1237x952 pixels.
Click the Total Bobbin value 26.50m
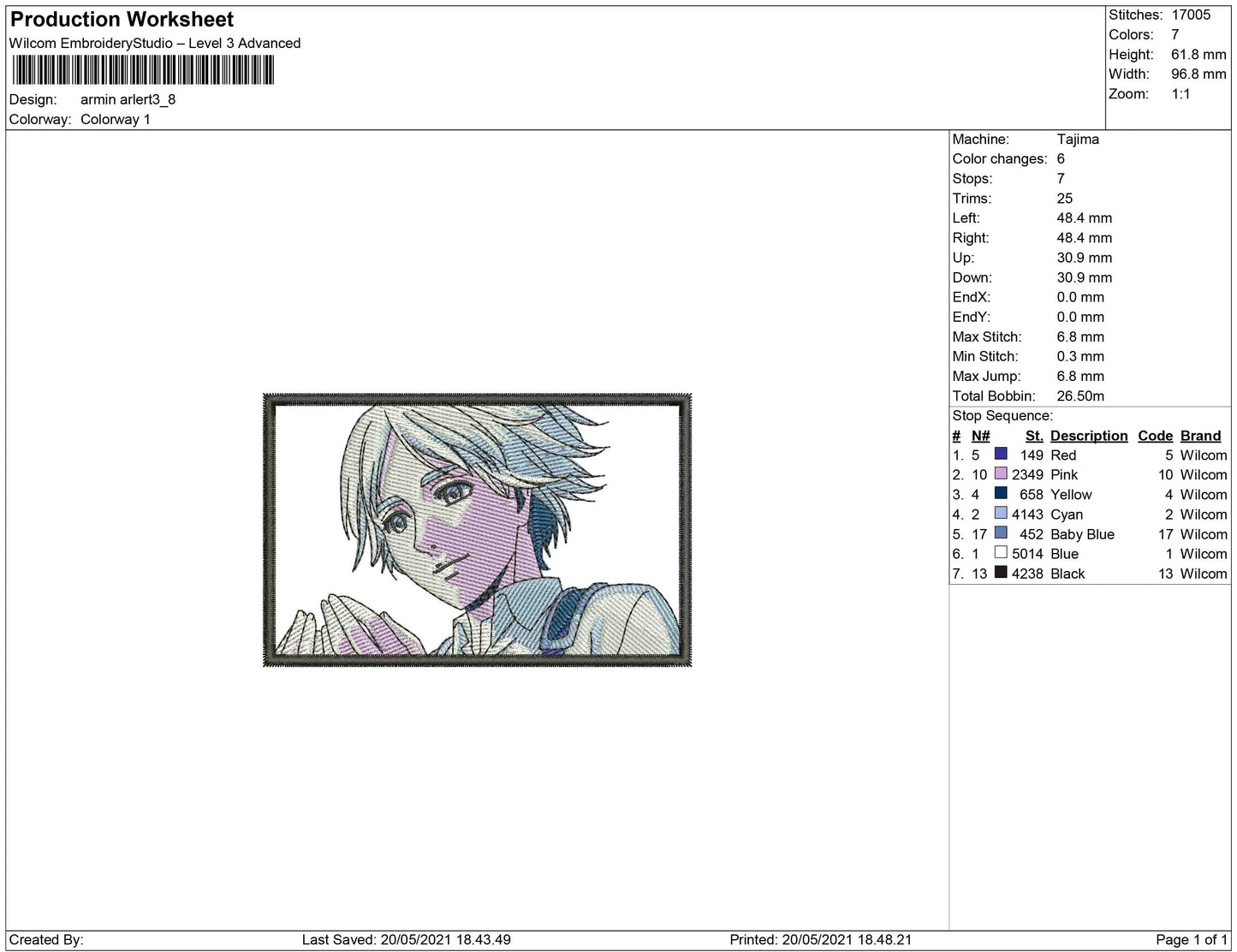1080,396
